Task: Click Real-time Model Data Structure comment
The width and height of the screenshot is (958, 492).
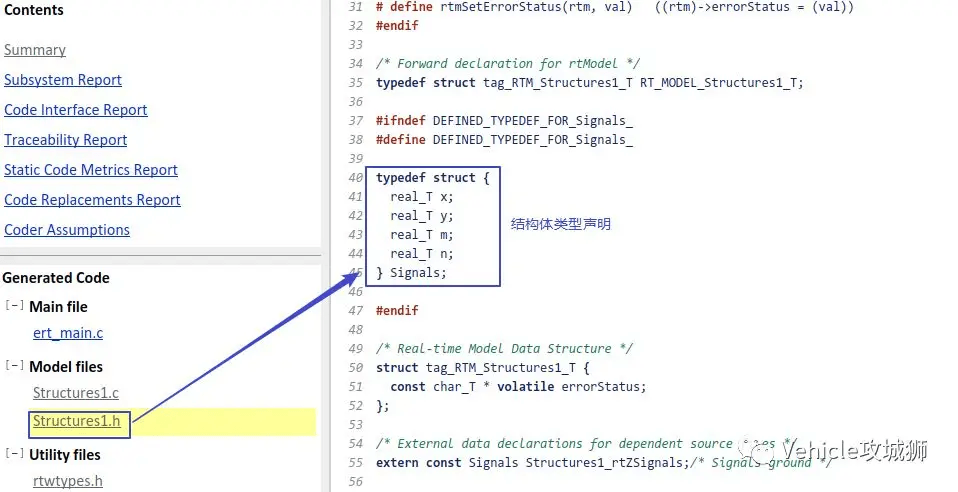Action: tap(504, 348)
